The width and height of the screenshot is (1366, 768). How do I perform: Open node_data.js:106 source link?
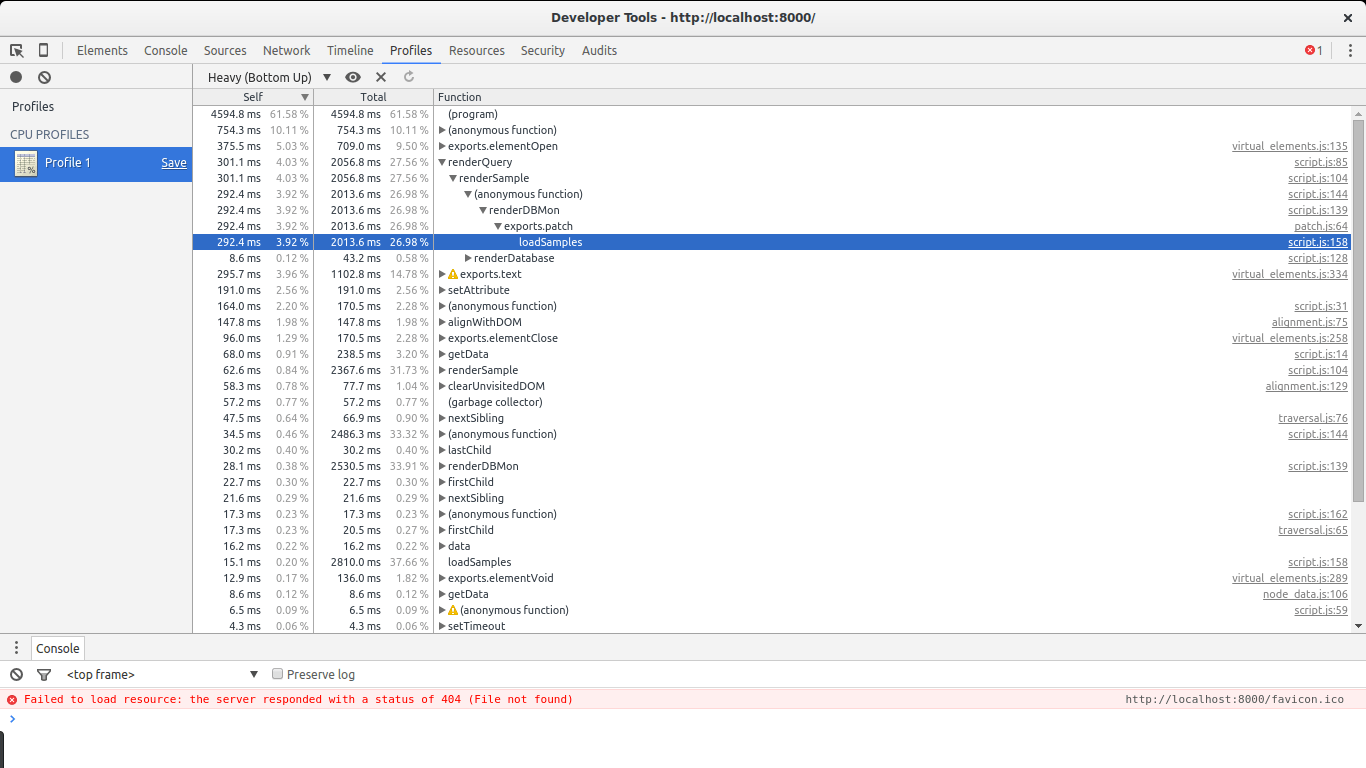(x=1305, y=594)
